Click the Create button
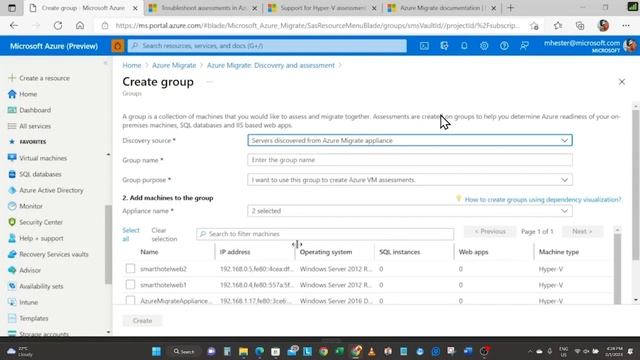Image resolution: width=640 pixels, height=360 pixels. [142, 320]
